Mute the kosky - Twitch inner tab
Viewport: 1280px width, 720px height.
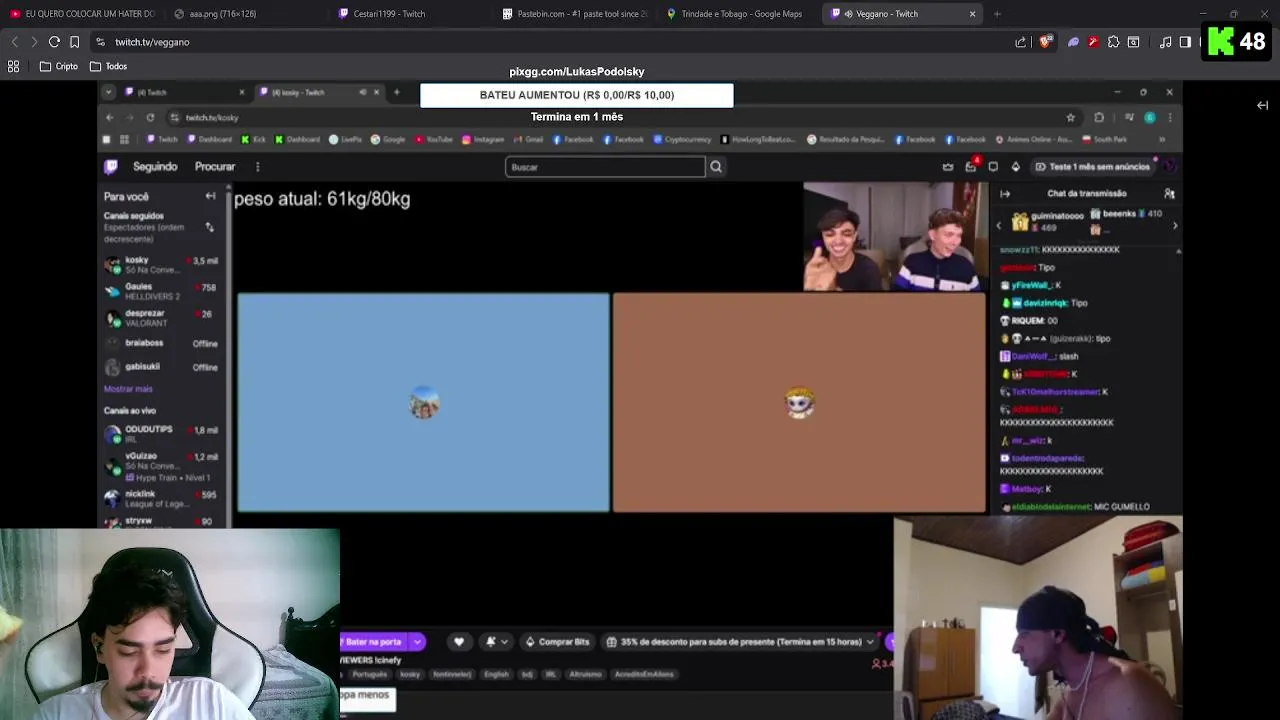click(363, 92)
